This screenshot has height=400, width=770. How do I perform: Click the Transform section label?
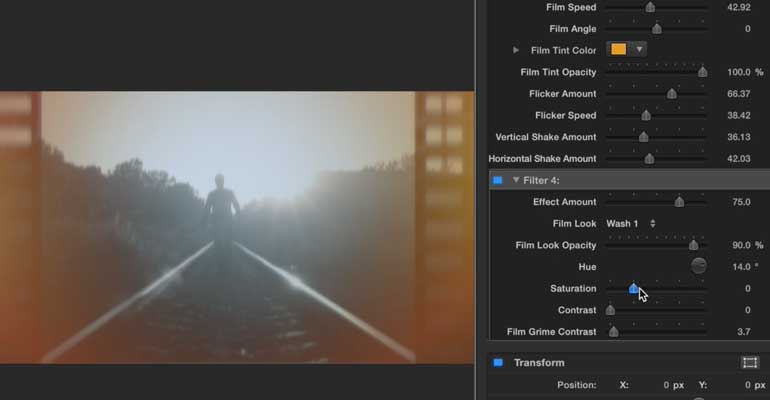539,363
